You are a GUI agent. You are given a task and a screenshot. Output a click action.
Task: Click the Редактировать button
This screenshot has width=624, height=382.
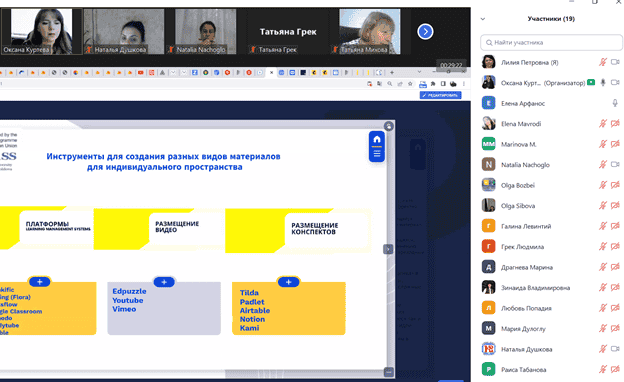(441, 95)
